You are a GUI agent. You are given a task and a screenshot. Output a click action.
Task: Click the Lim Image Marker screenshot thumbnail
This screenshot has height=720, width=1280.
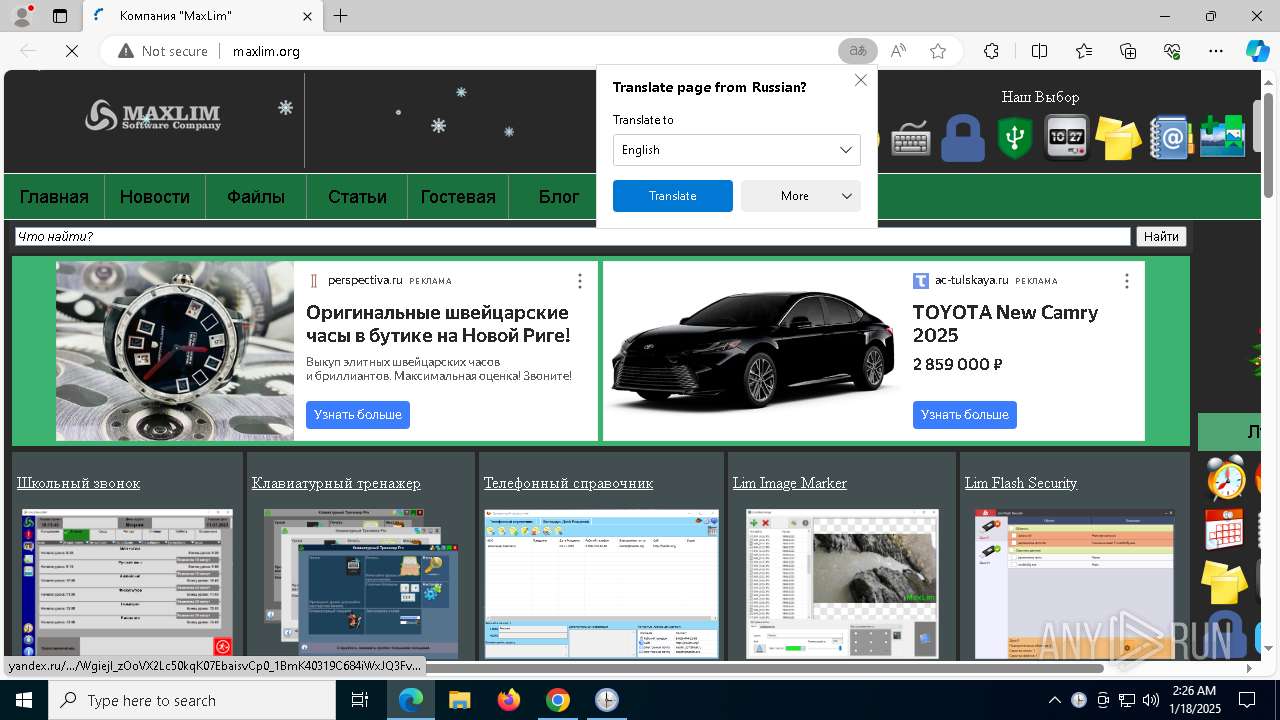[842, 583]
